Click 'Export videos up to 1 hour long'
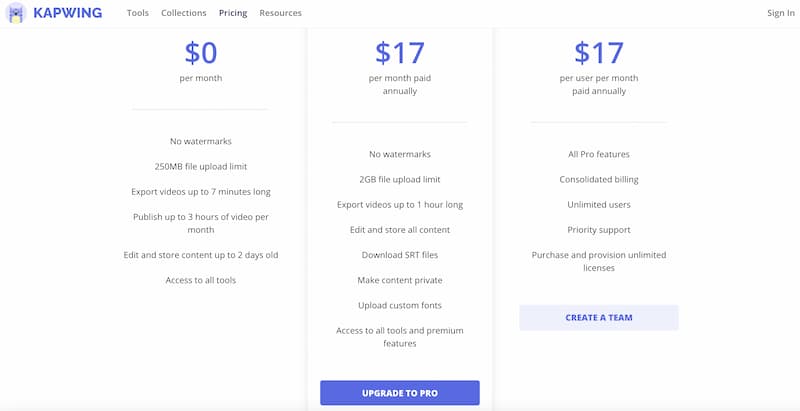This screenshot has width=800, height=411. click(x=399, y=204)
